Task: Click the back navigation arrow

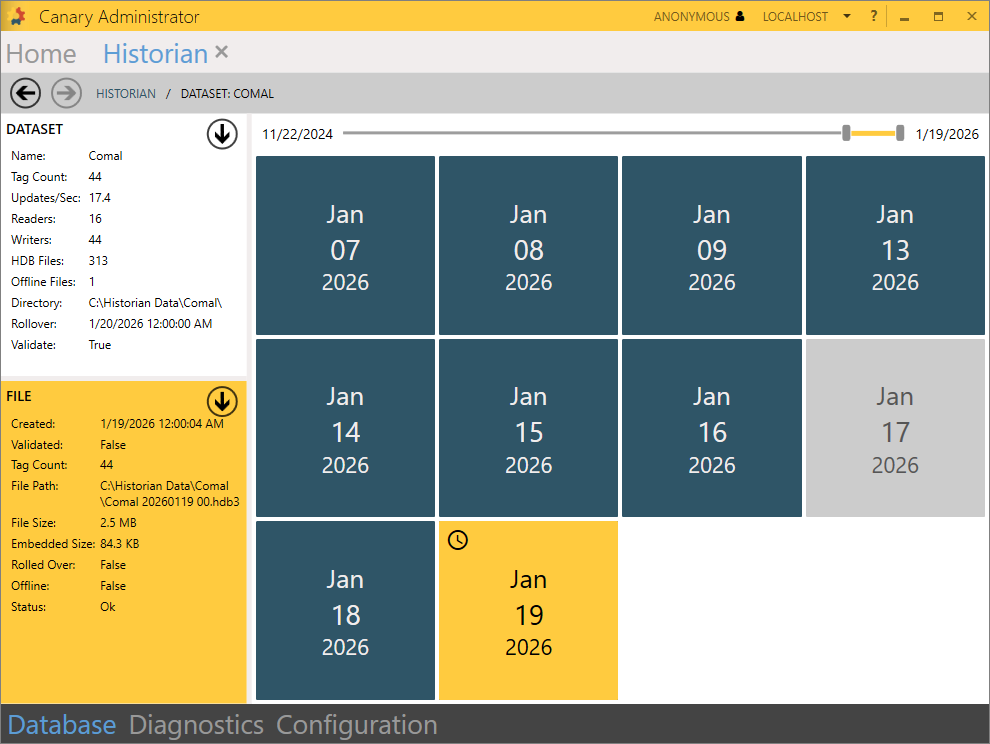Action: tap(25, 93)
